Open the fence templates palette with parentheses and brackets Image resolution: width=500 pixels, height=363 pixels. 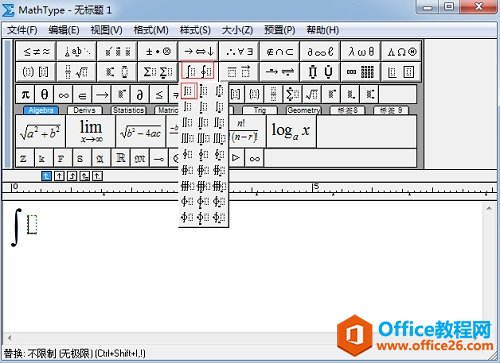[x=36, y=71]
